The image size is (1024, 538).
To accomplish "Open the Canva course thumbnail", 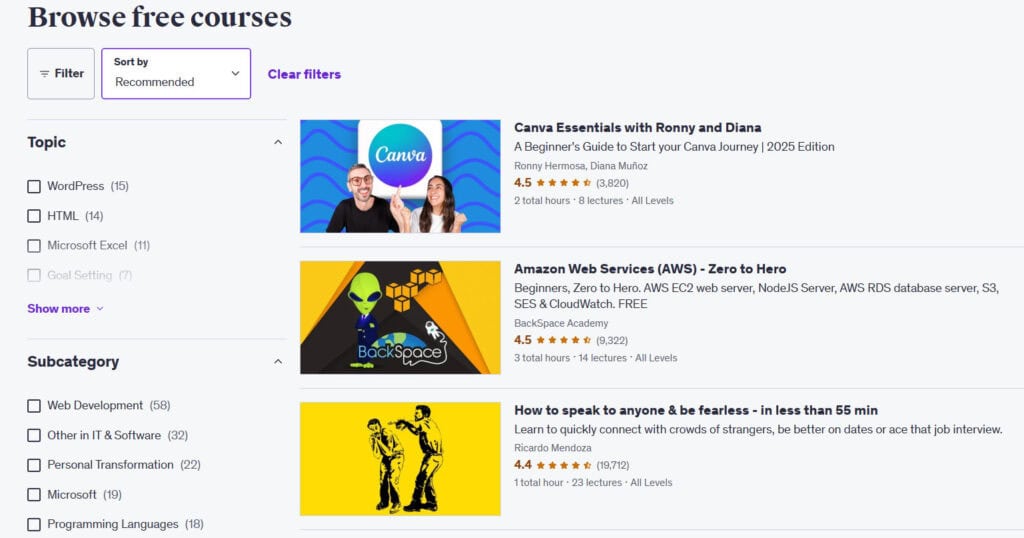I will 400,176.
